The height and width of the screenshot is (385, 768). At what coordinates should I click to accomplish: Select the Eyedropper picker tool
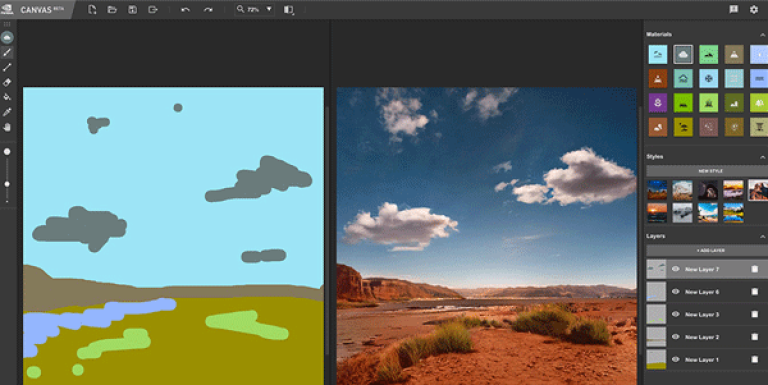[7, 112]
